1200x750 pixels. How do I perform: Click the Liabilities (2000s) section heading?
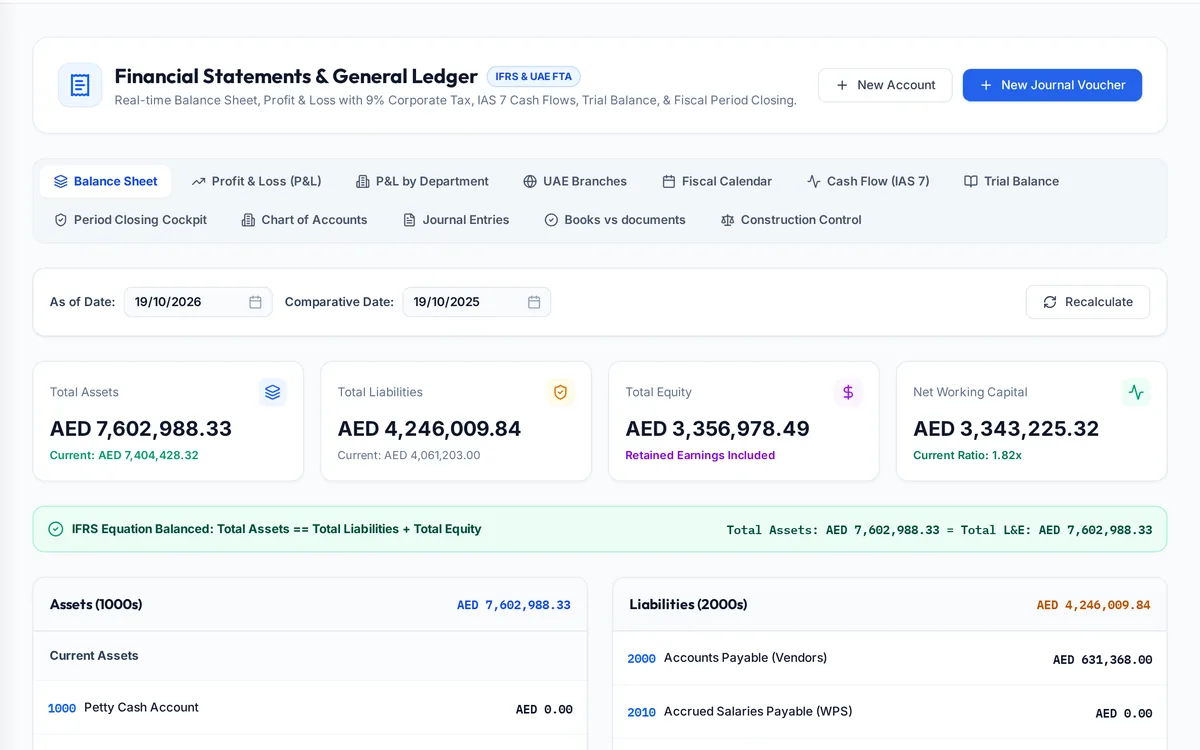pyautogui.click(x=688, y=604)
